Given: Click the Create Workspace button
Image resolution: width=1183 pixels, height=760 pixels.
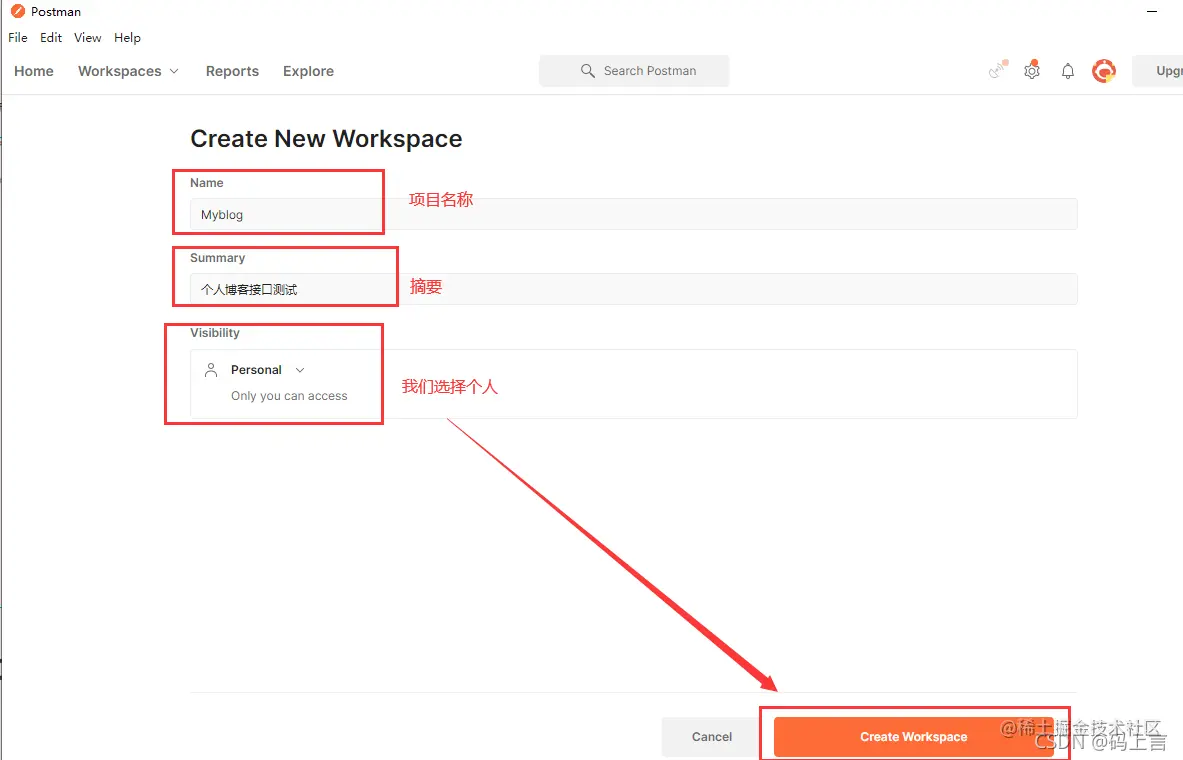Looking at the screenshot, I should coord(914,737).
